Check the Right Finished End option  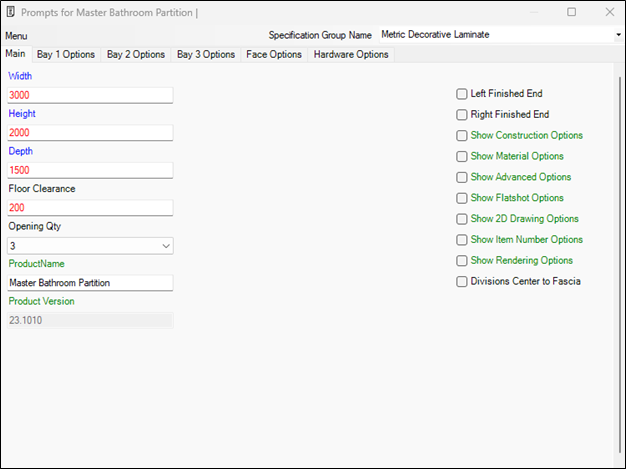(462, 115)
